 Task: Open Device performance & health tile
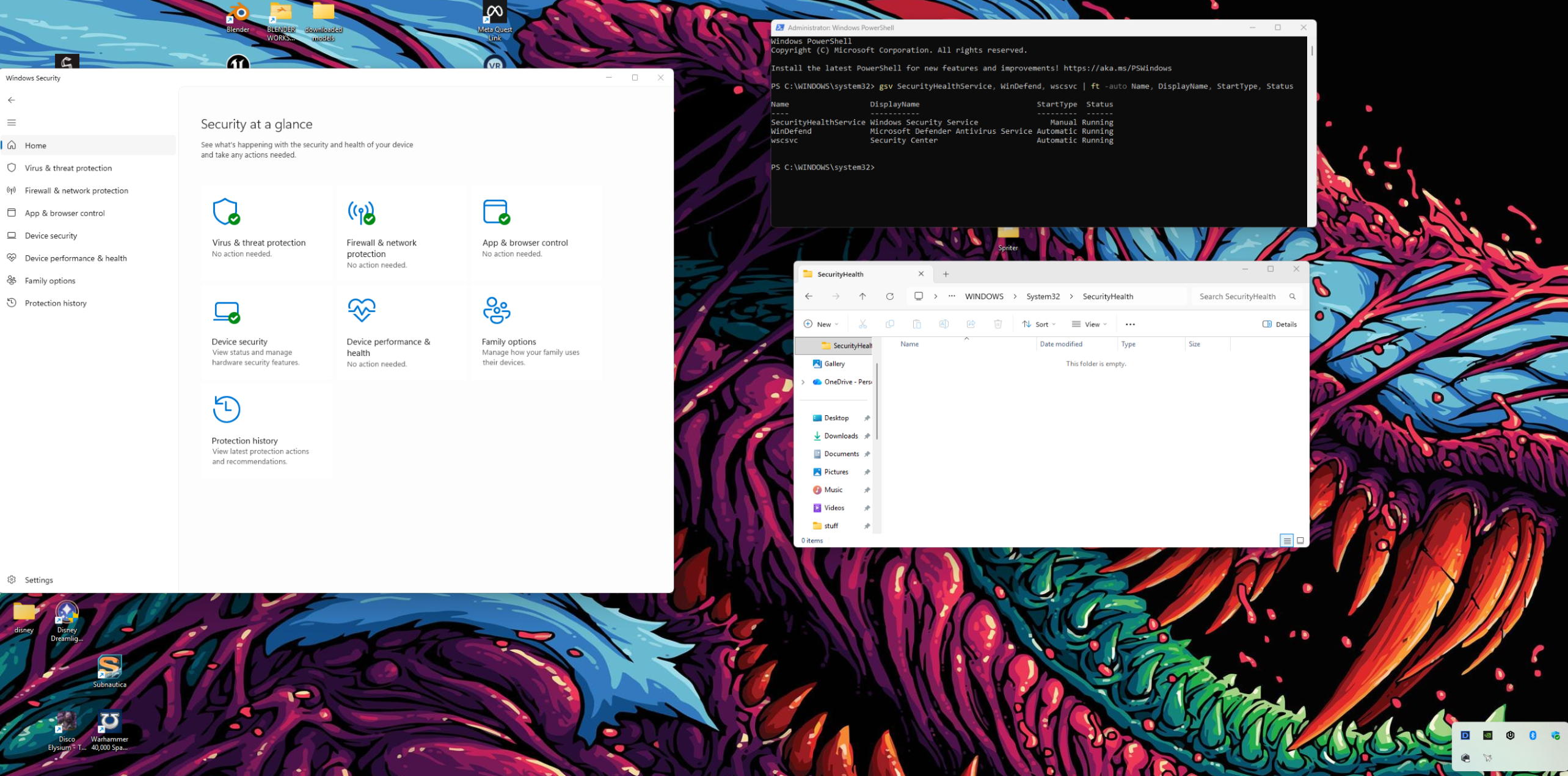[x=401, y=333]
